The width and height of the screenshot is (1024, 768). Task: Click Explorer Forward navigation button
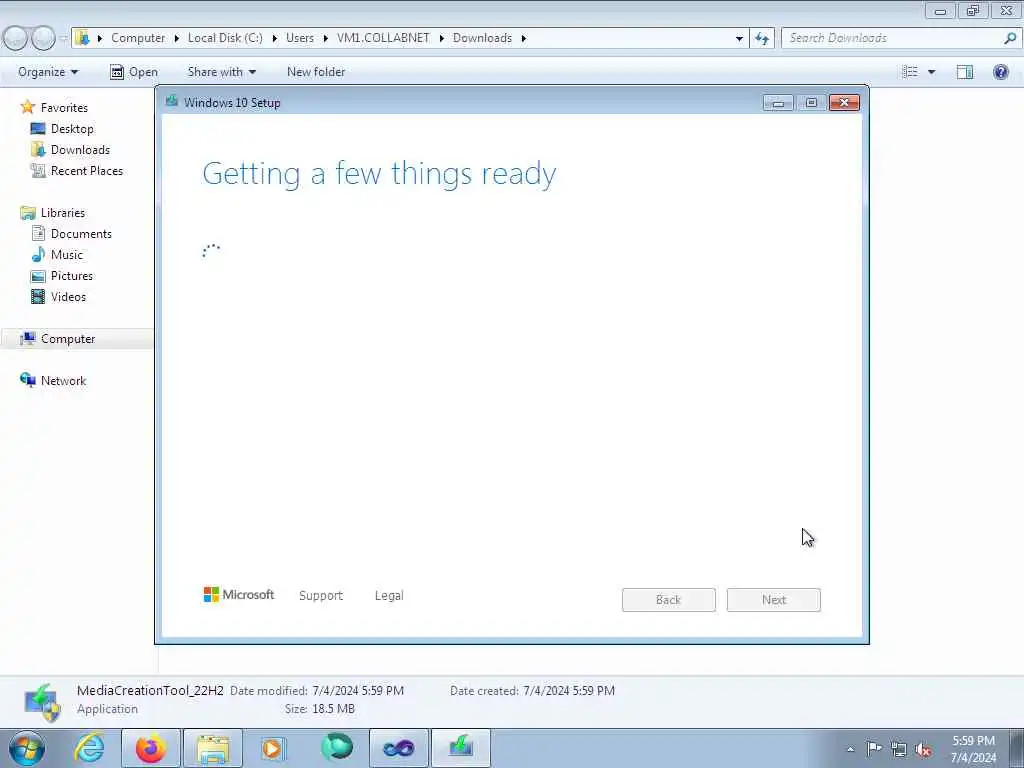point(43,38)
